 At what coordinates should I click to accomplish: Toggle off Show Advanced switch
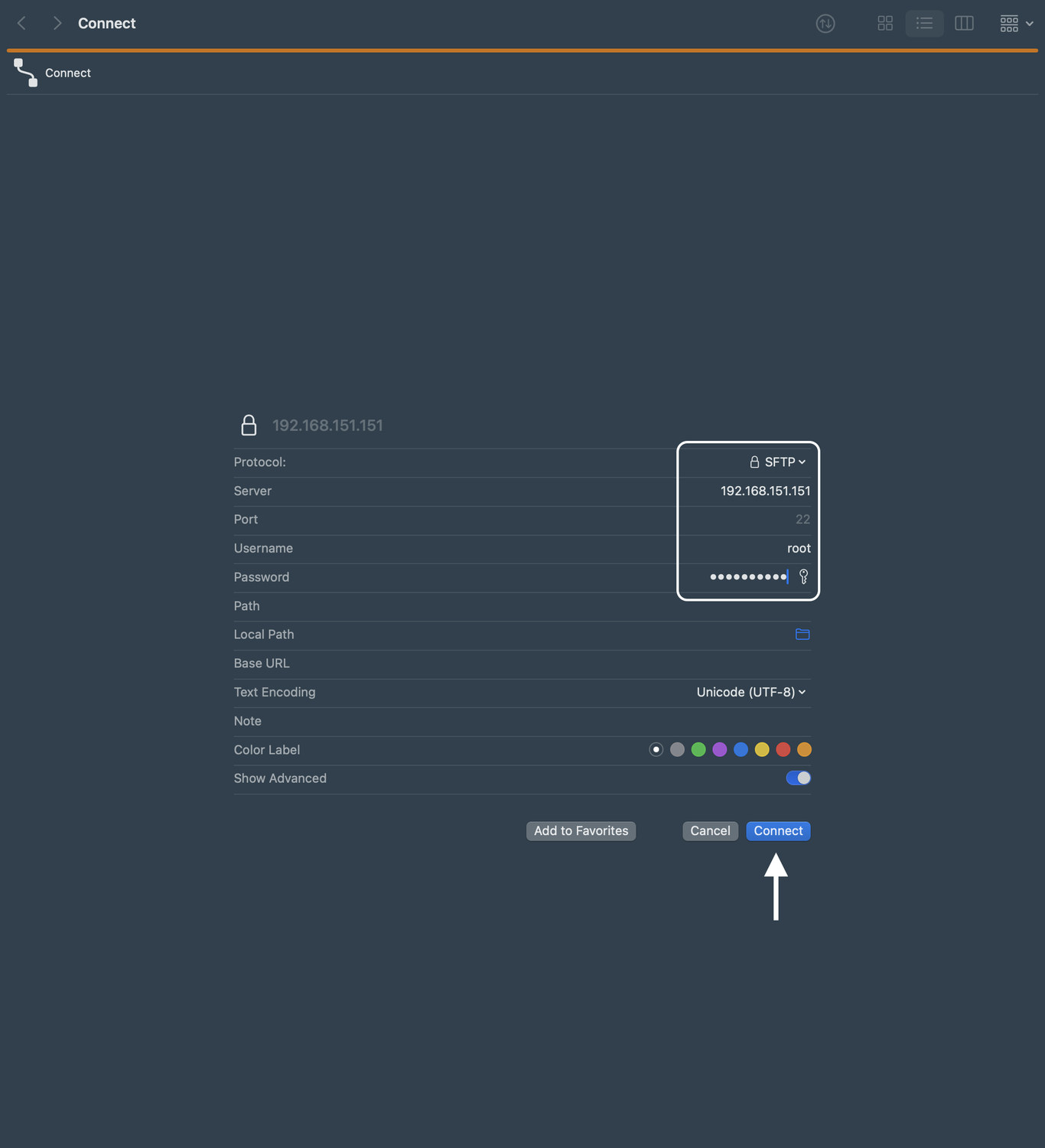(798, 778)
